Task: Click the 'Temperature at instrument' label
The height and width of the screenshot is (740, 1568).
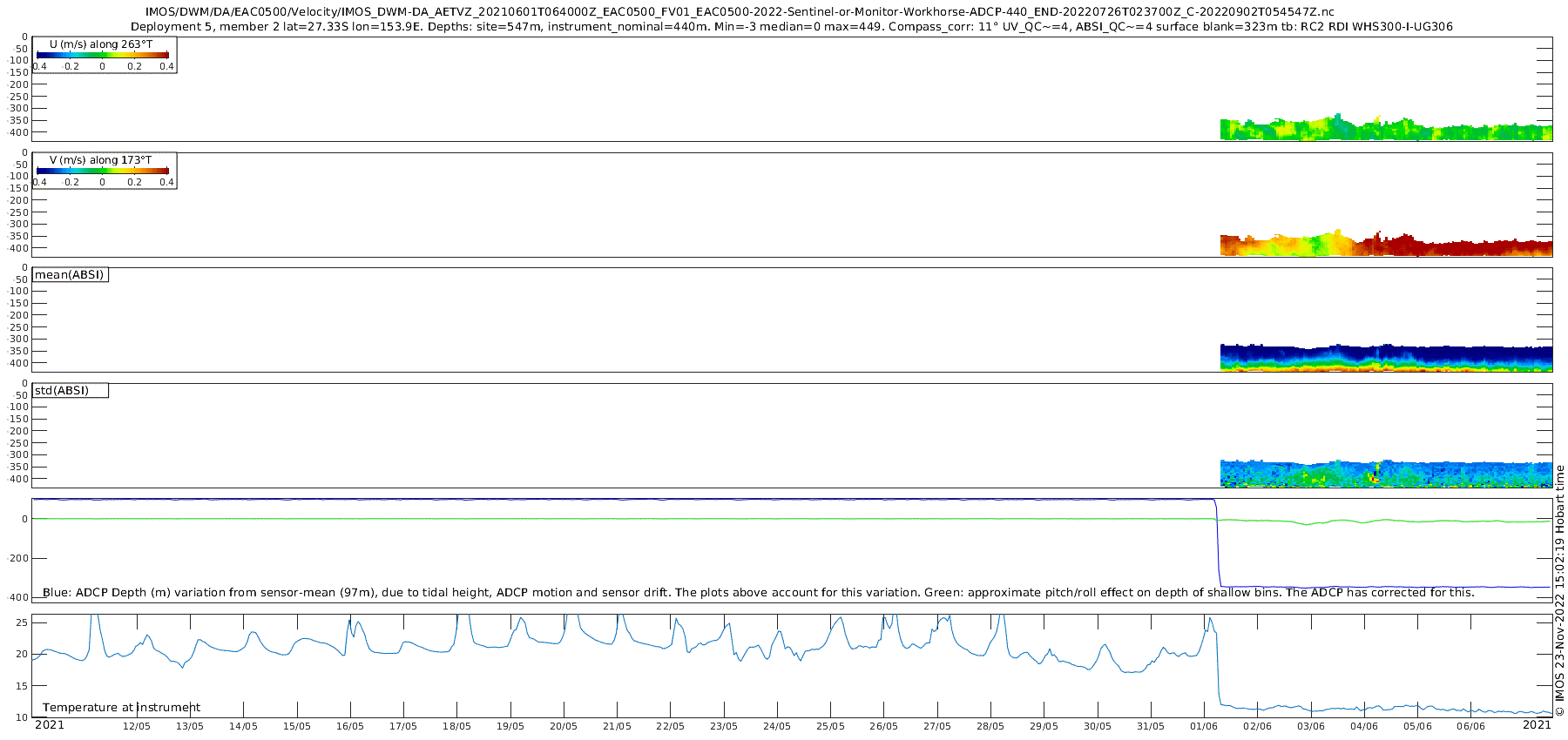Action: [121, 708]
